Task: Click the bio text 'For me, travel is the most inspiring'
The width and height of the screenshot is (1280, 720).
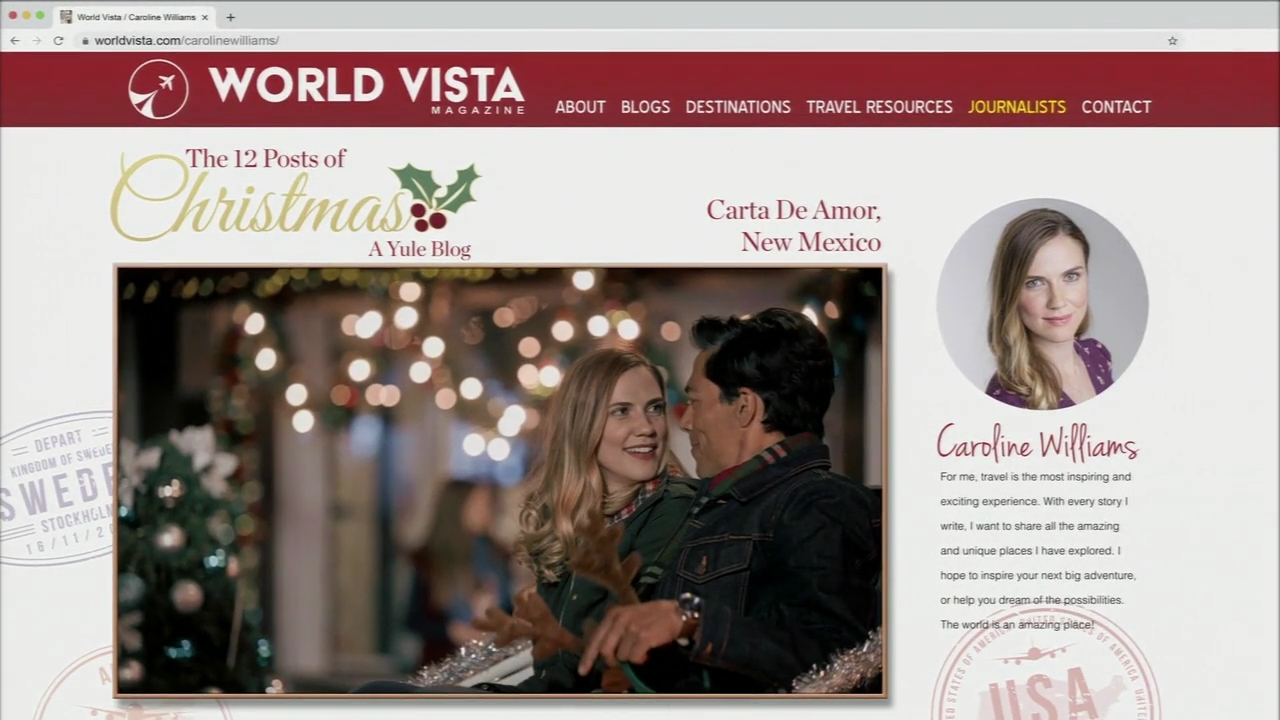Action: coord(1035,477)
